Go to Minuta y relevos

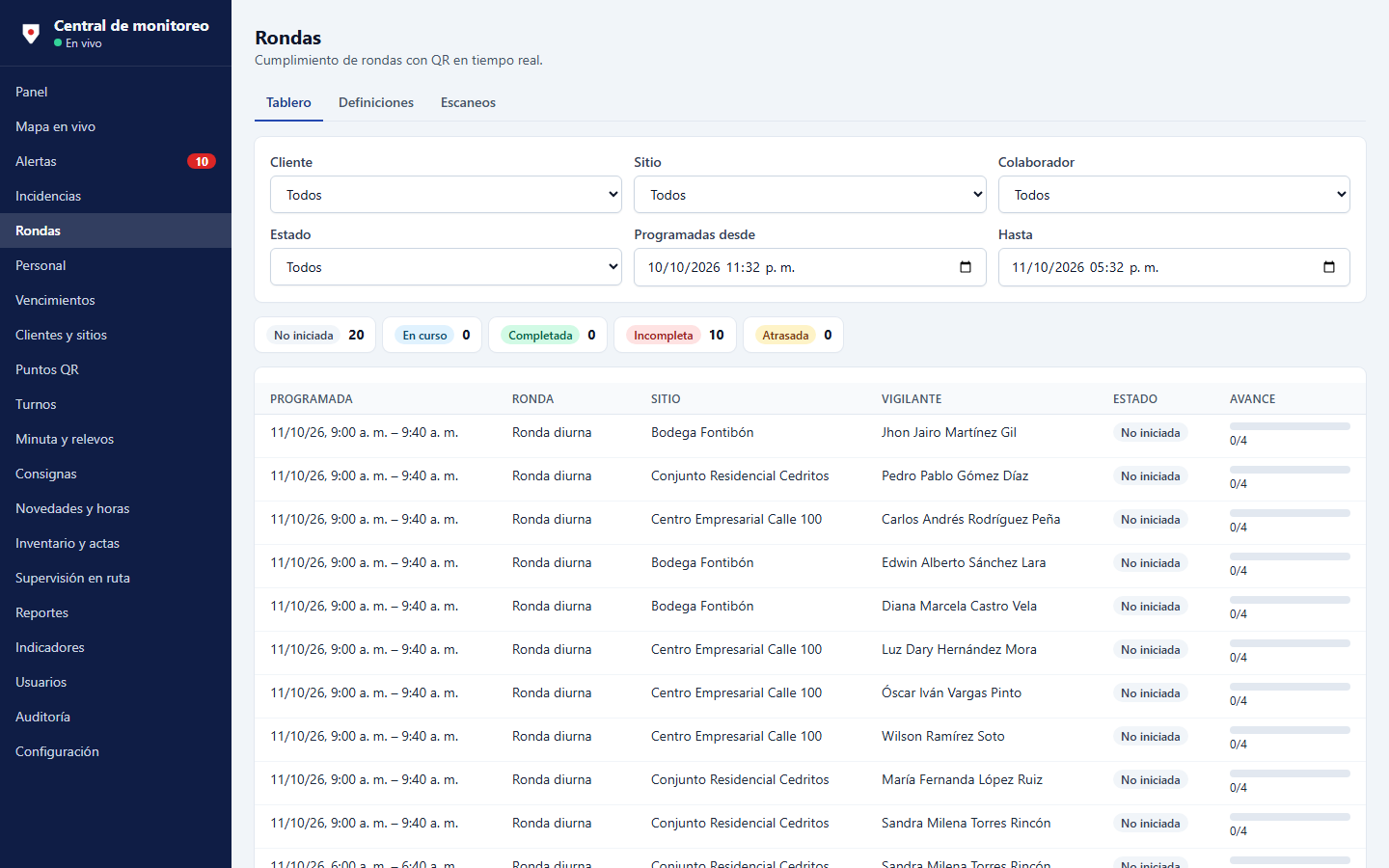(x=116, y=439)
